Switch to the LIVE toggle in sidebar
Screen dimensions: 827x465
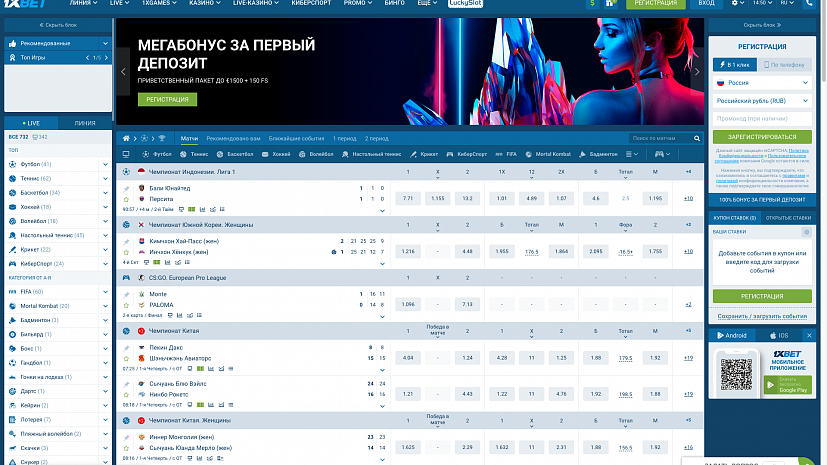[x=29, y=122]
